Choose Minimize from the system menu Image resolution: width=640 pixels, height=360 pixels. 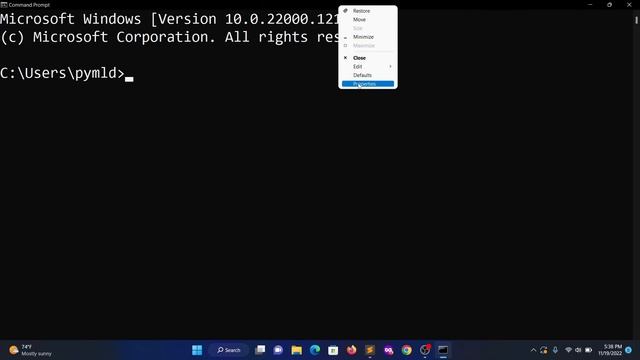368,37
